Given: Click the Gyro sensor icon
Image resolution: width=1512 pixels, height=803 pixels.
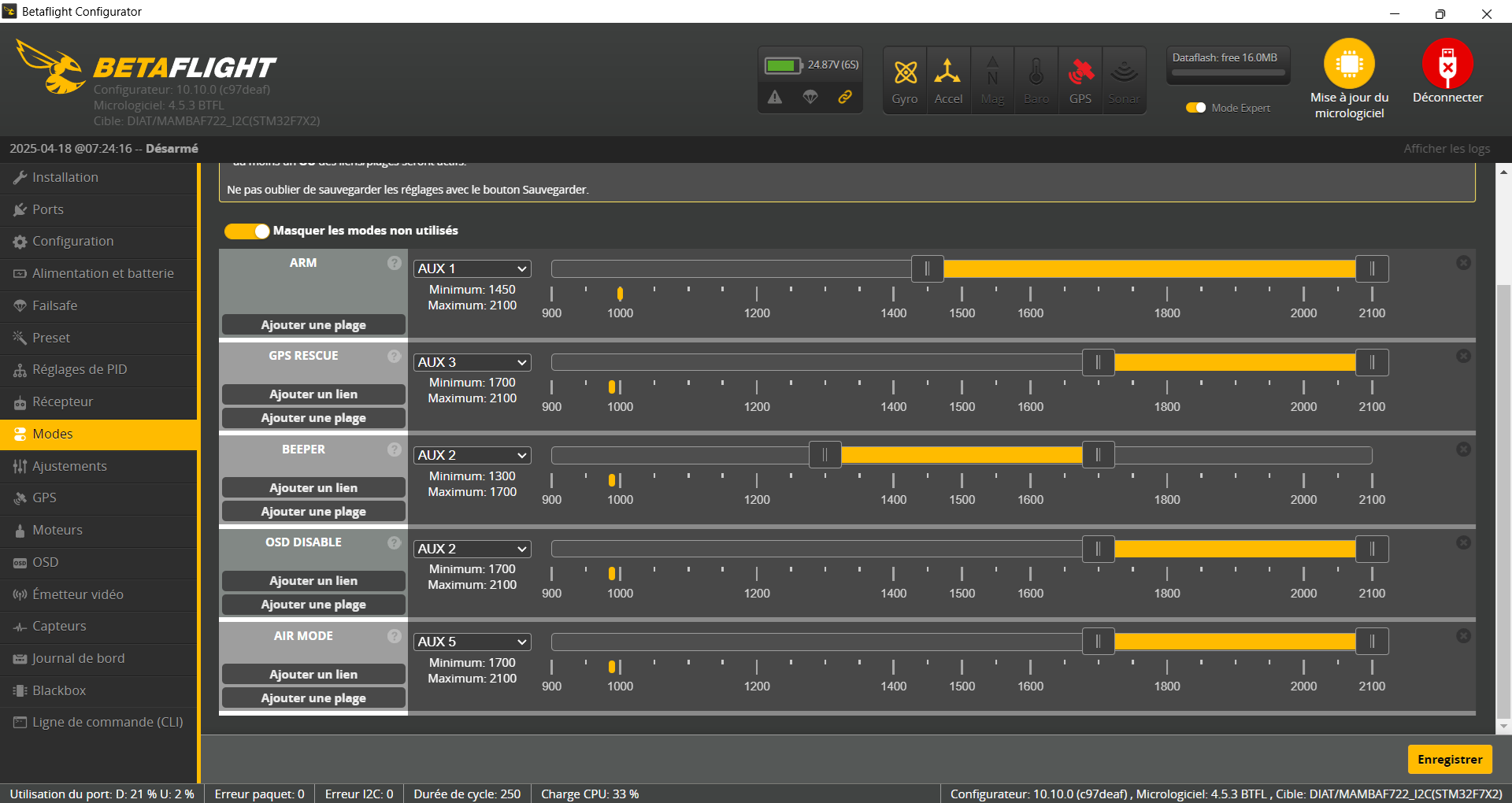Looking at the screenshot, I should click(905, 73).
